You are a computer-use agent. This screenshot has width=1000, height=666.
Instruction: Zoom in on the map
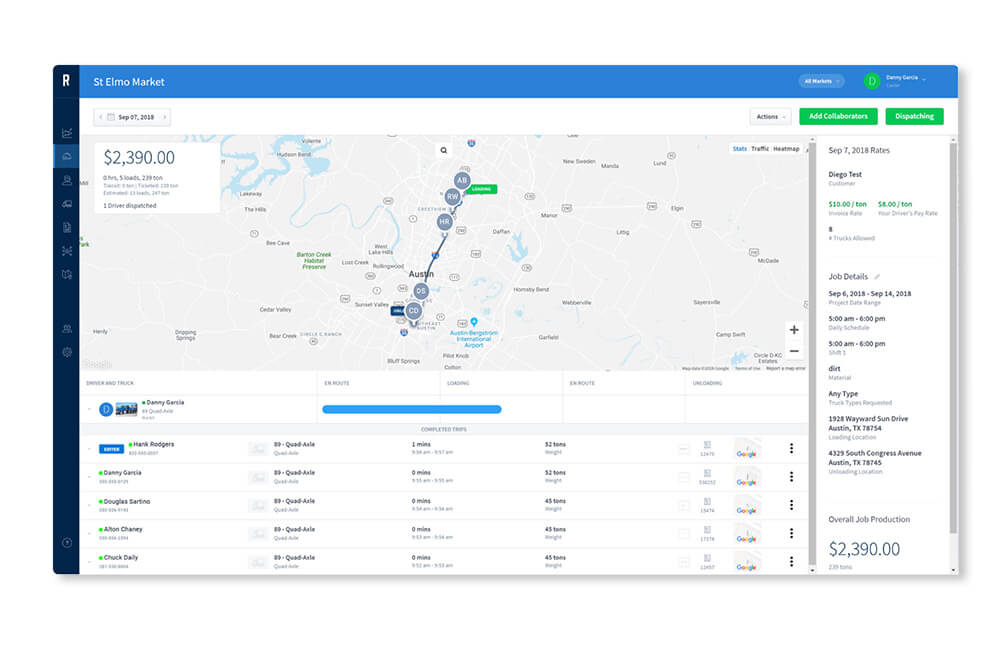pos(794,330)
